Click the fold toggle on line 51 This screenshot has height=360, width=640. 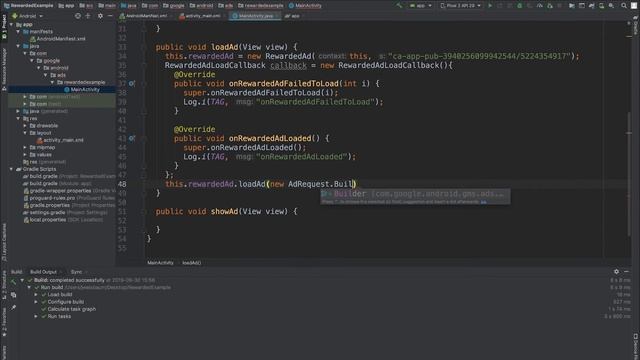pyautogui.click(x=144, y=211)
